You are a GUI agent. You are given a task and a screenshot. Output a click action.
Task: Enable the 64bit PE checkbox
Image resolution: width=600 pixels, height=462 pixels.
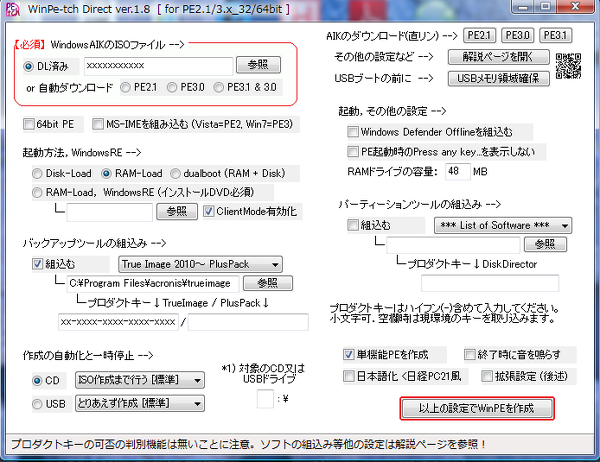tap(30, 125)
